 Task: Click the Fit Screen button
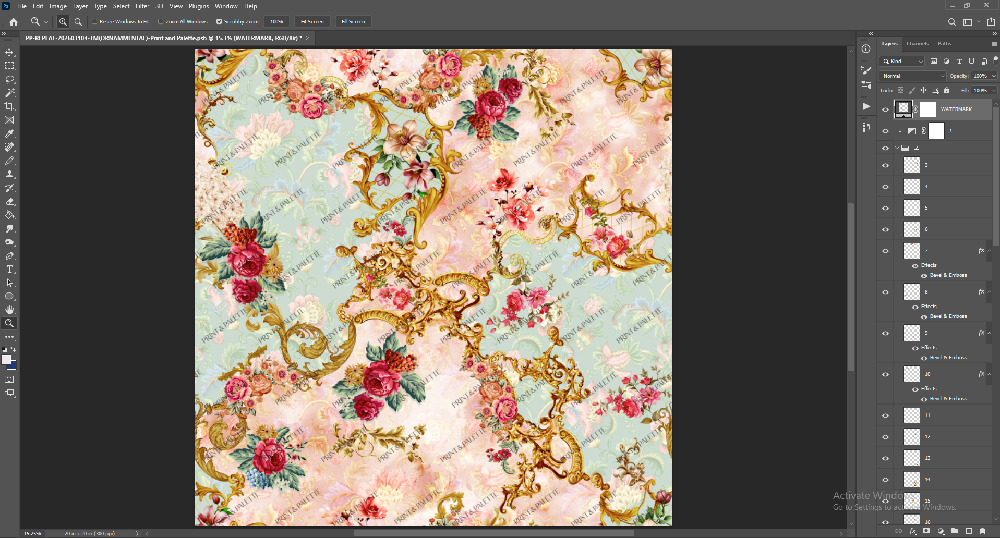click(312, 22)
